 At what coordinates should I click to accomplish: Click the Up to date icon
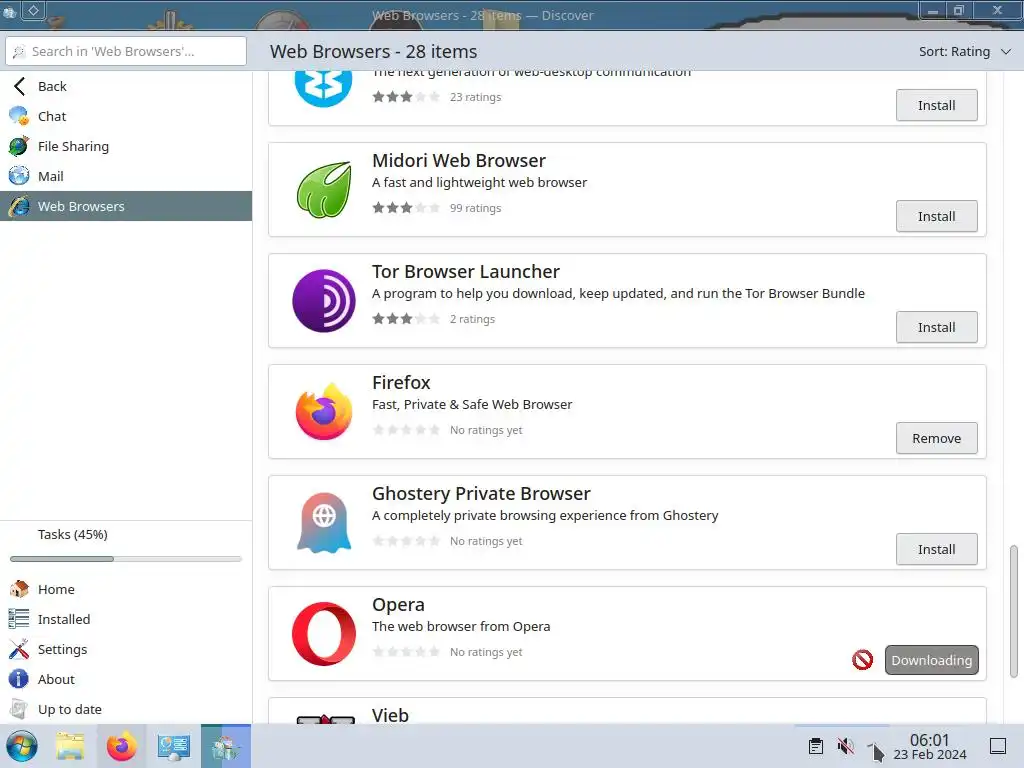pyautogui.click(x=19, y=709)
